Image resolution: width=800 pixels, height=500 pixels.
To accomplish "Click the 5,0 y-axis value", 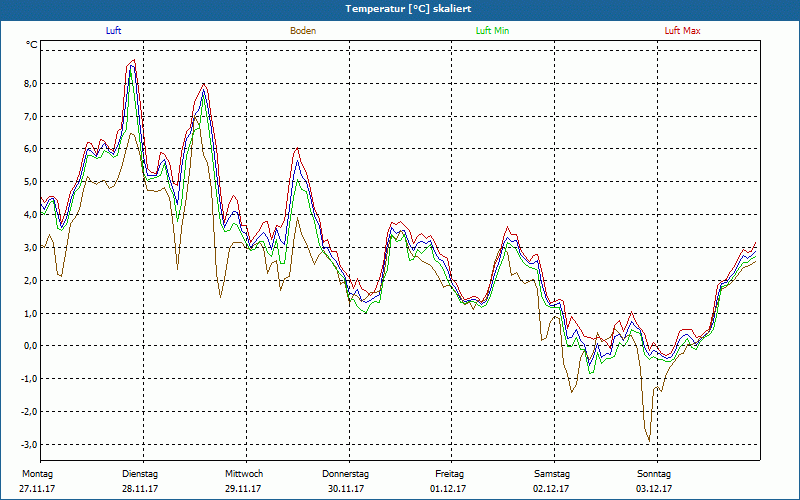I will [x=30, y=182].
